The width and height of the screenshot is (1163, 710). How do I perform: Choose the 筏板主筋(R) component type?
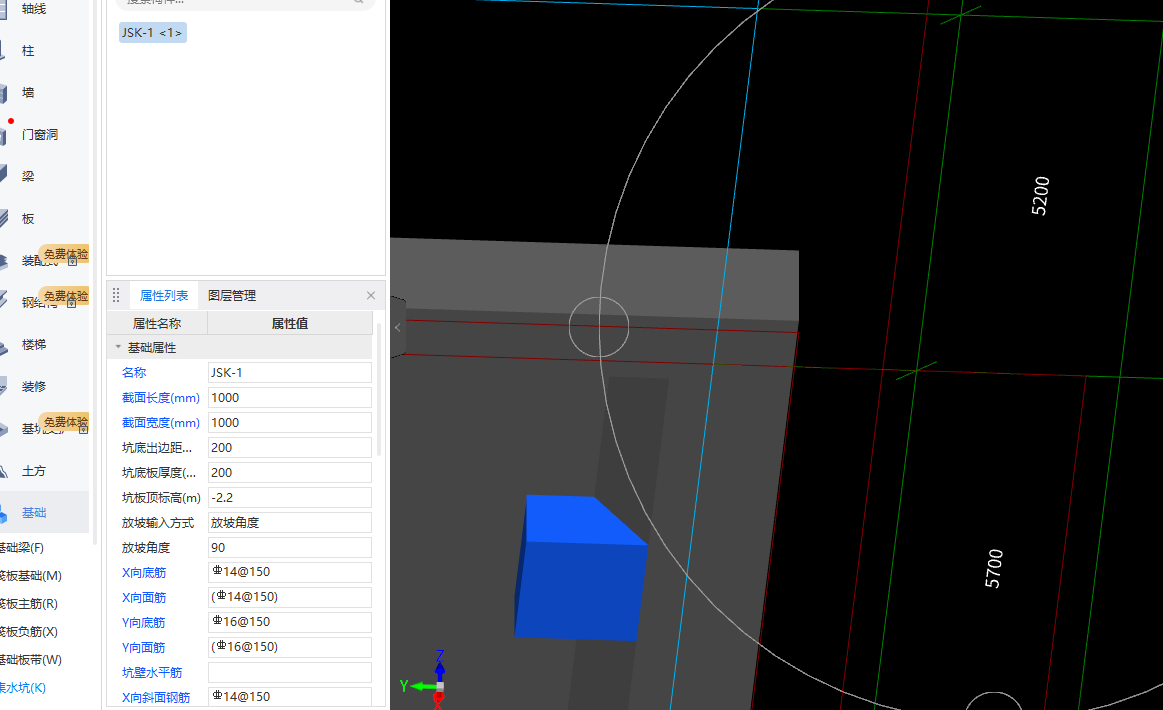click(29, 604)
